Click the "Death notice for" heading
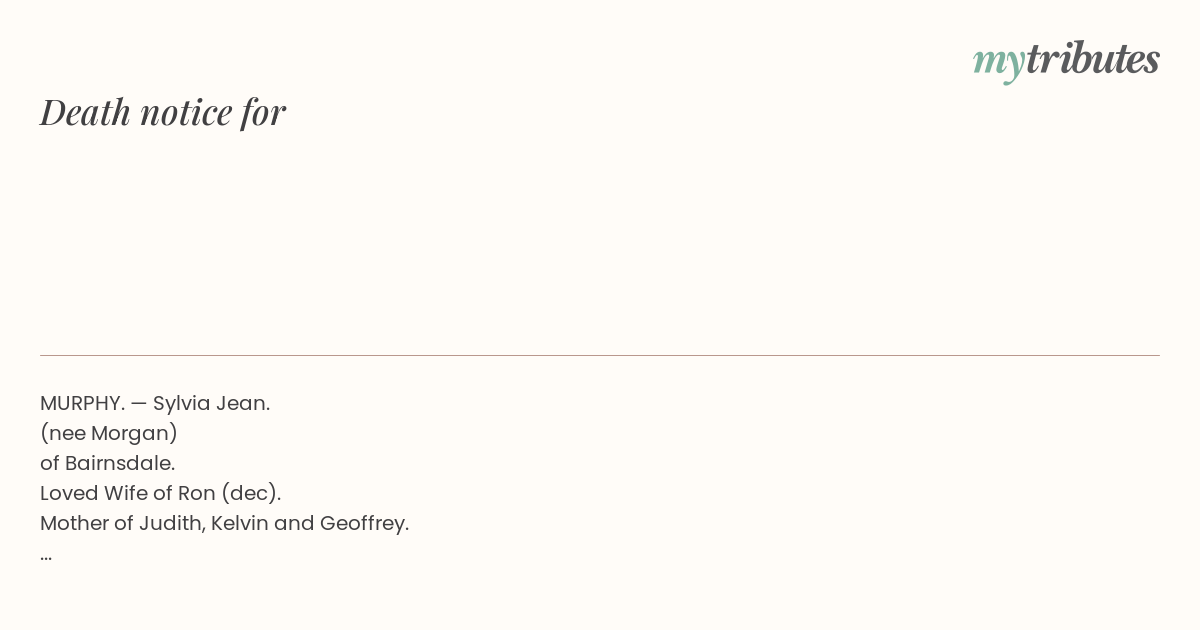 (x=163, y=112)
